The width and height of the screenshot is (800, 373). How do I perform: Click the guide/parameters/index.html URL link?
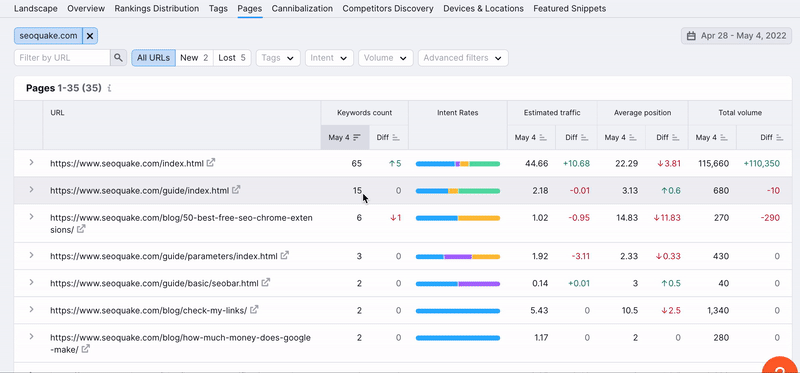click(163, 256)
